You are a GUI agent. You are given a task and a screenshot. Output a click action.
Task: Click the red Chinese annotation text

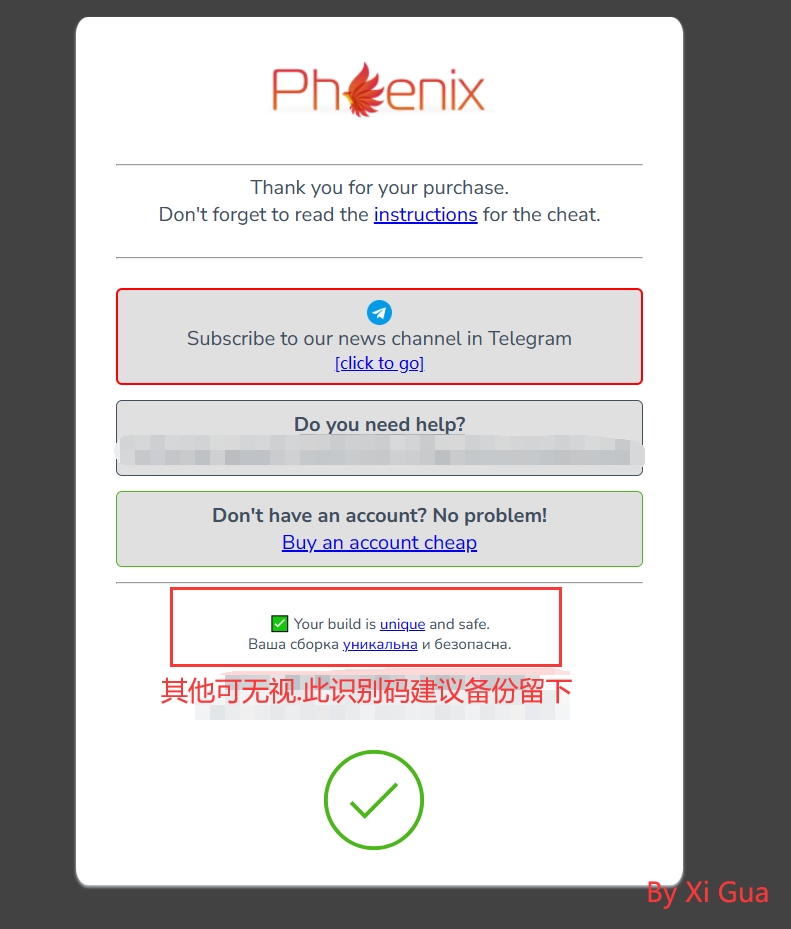click(366, 691)
